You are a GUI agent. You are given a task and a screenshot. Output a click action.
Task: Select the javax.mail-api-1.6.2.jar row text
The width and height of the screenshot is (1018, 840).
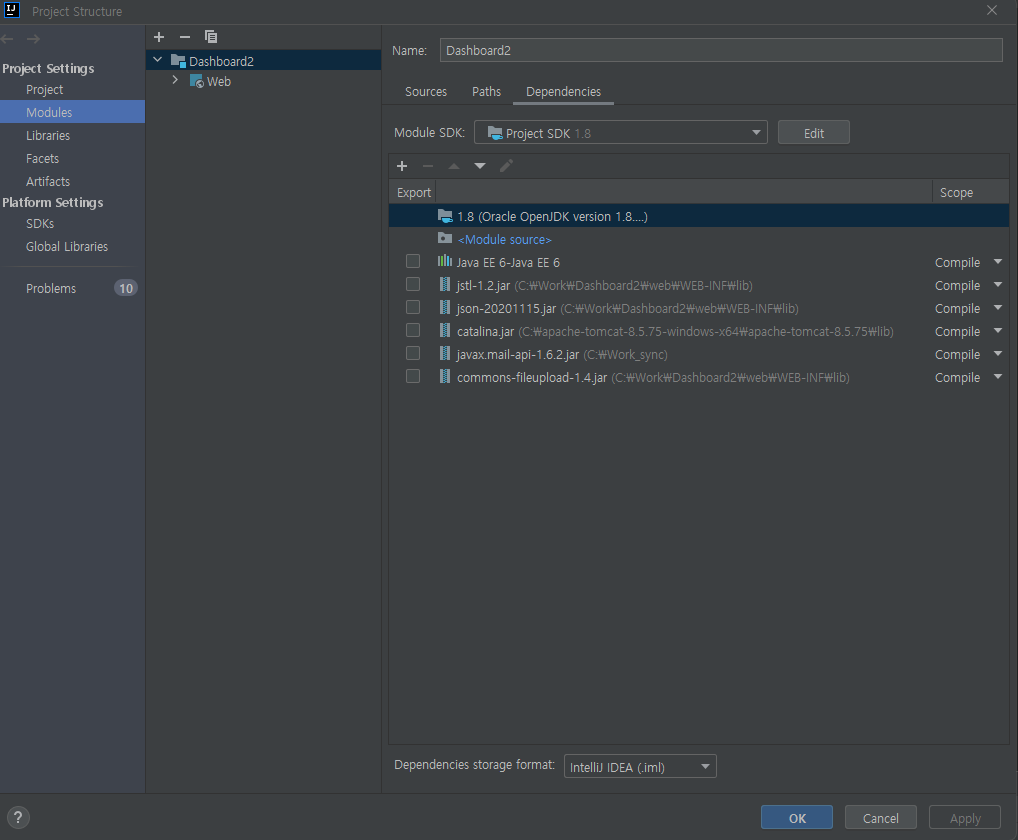pos(562,354)
